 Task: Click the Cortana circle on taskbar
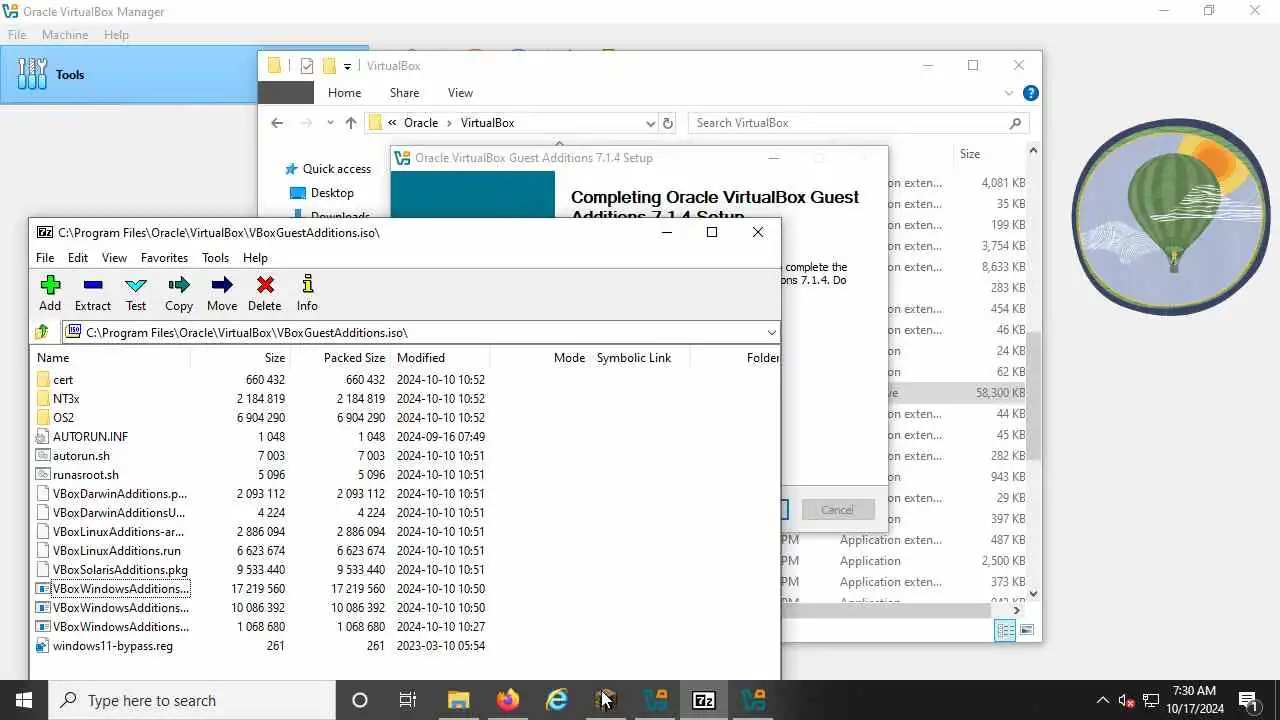point(360,700)
